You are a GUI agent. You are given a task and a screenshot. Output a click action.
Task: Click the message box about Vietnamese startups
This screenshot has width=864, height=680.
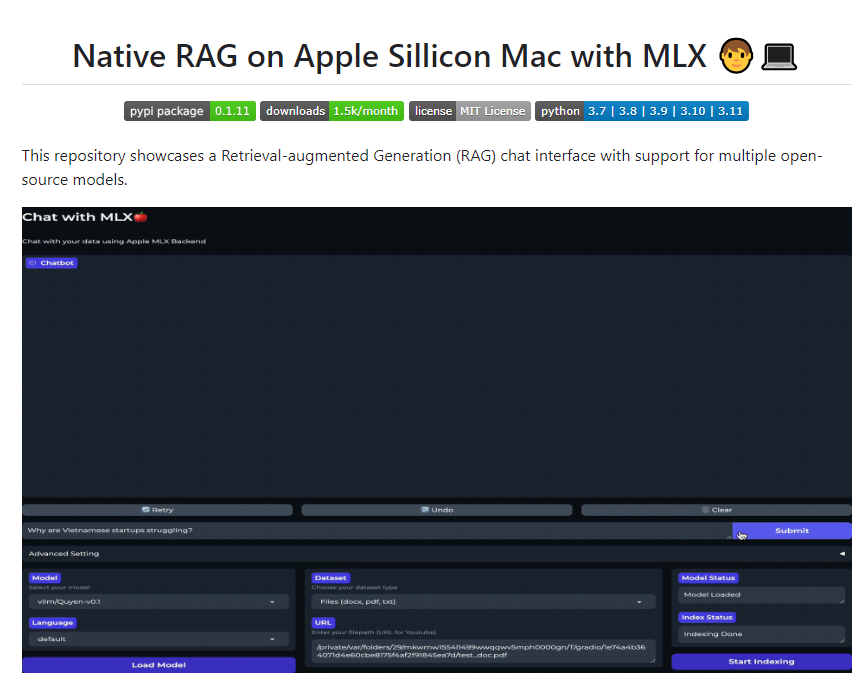pyautogui.click(x=377, y=530)
